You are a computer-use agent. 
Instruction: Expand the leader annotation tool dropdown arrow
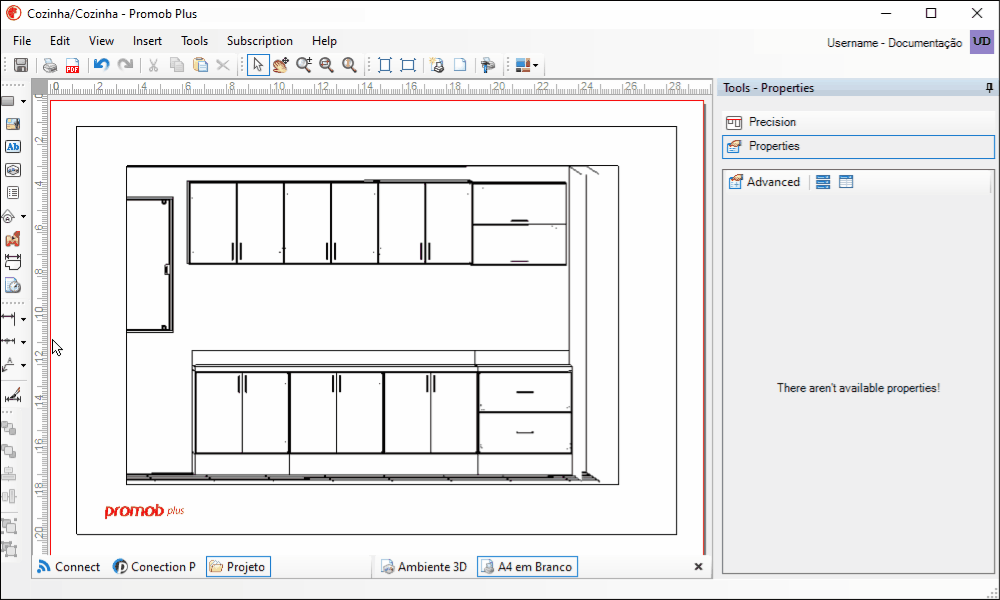[x=24, y=365]
